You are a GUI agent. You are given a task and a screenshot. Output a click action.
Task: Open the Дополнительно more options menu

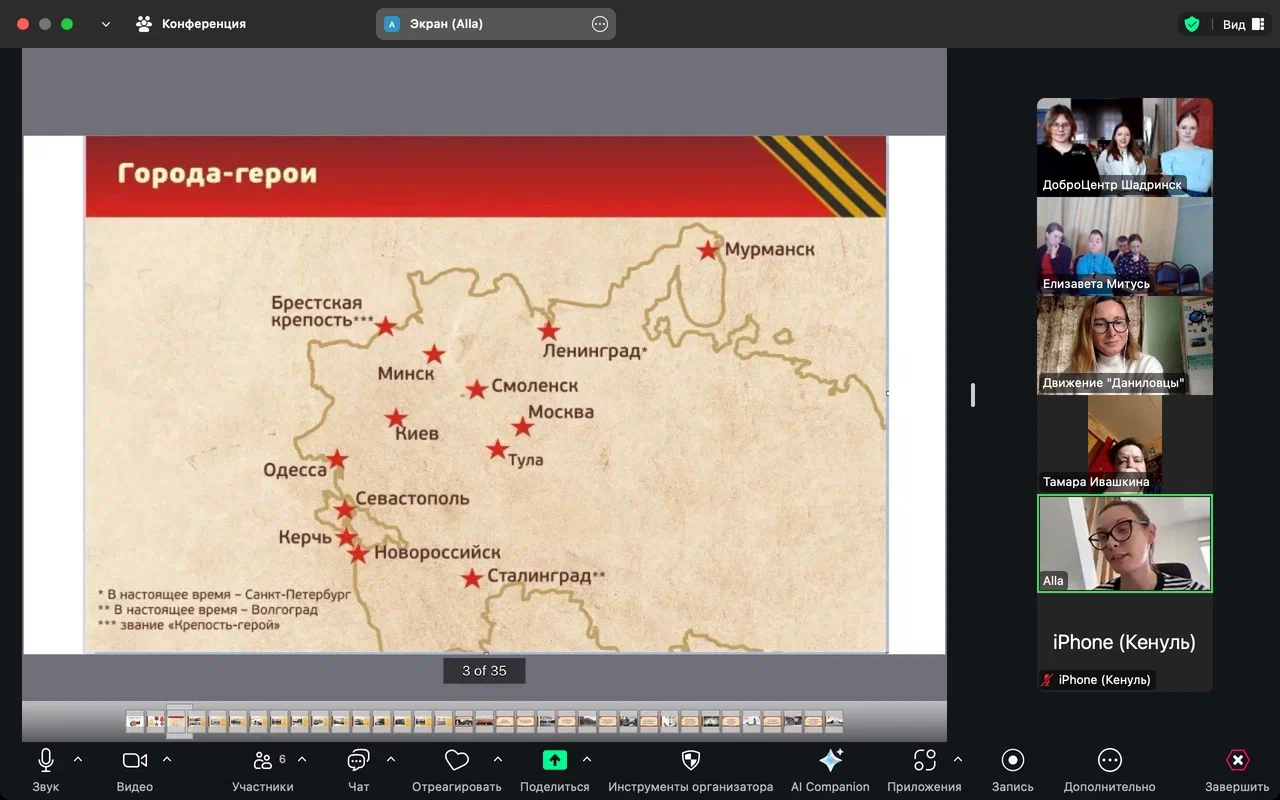(1109, 761)
